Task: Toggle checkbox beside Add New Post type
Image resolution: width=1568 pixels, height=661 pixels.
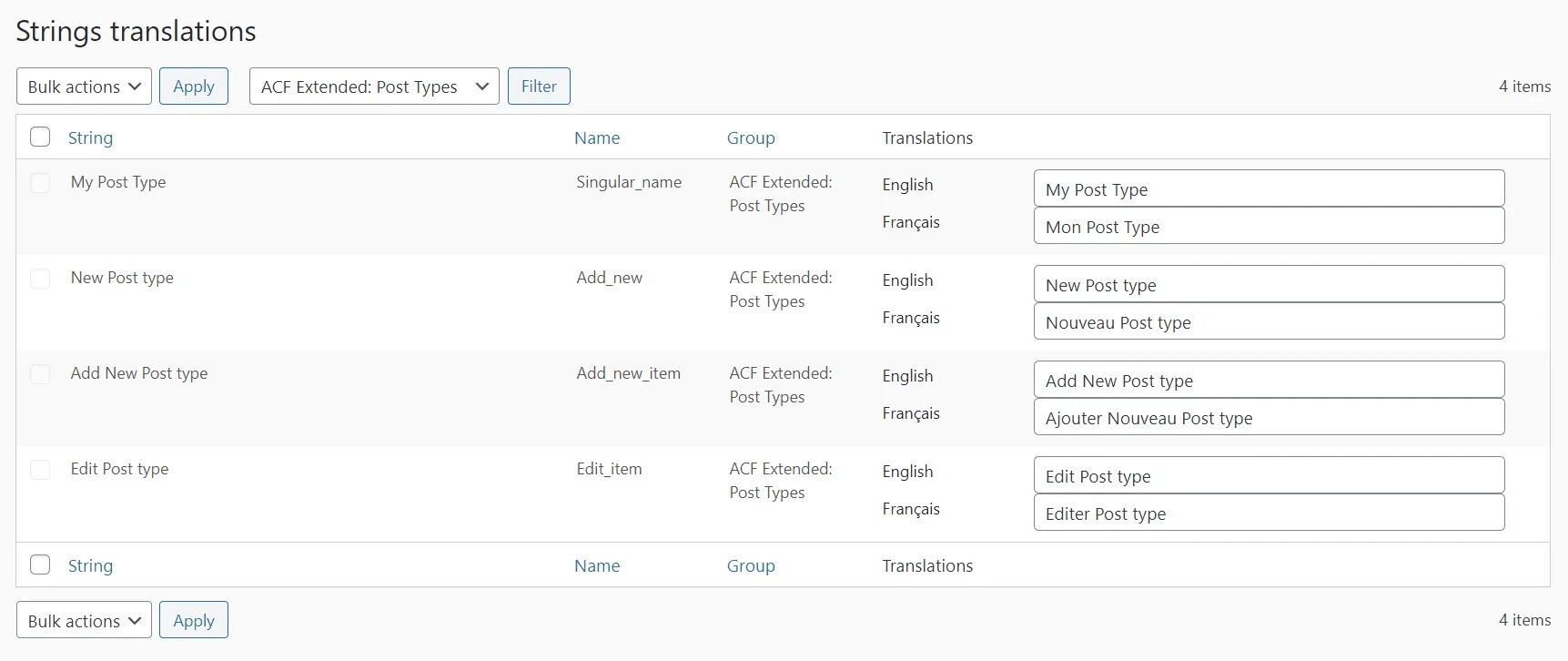Action: tap(40, 373)
